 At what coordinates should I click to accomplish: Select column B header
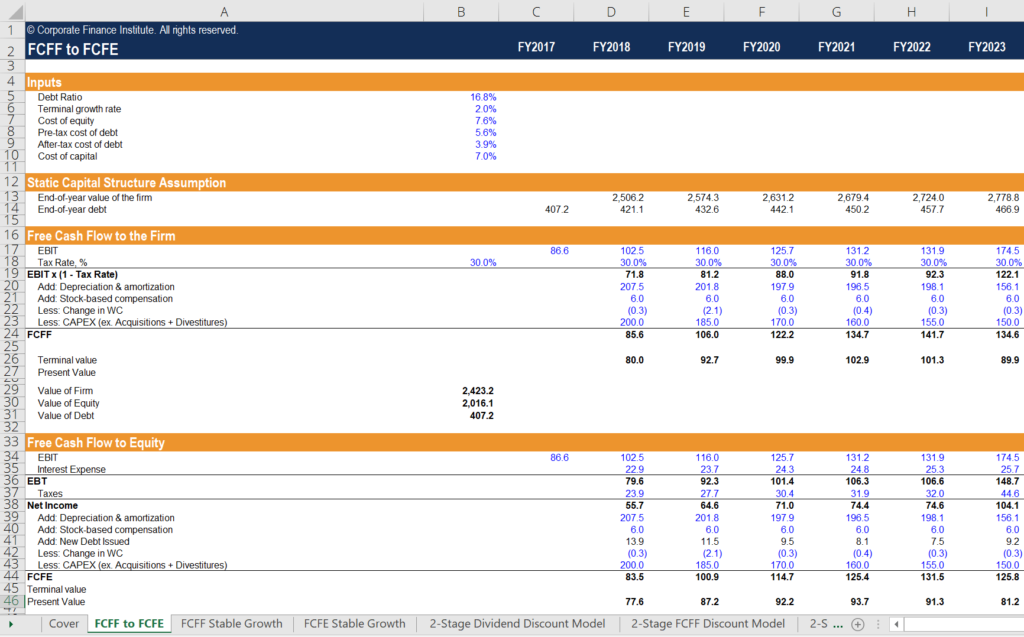click(461, 12)
